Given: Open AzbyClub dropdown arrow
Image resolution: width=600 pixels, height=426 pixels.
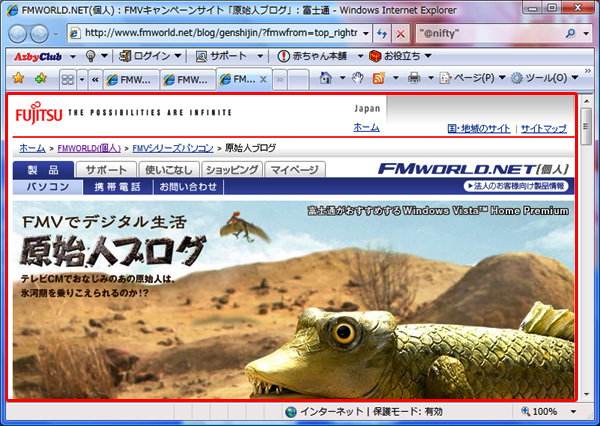Looking at the screenshot, I should (x=73, y=57).
